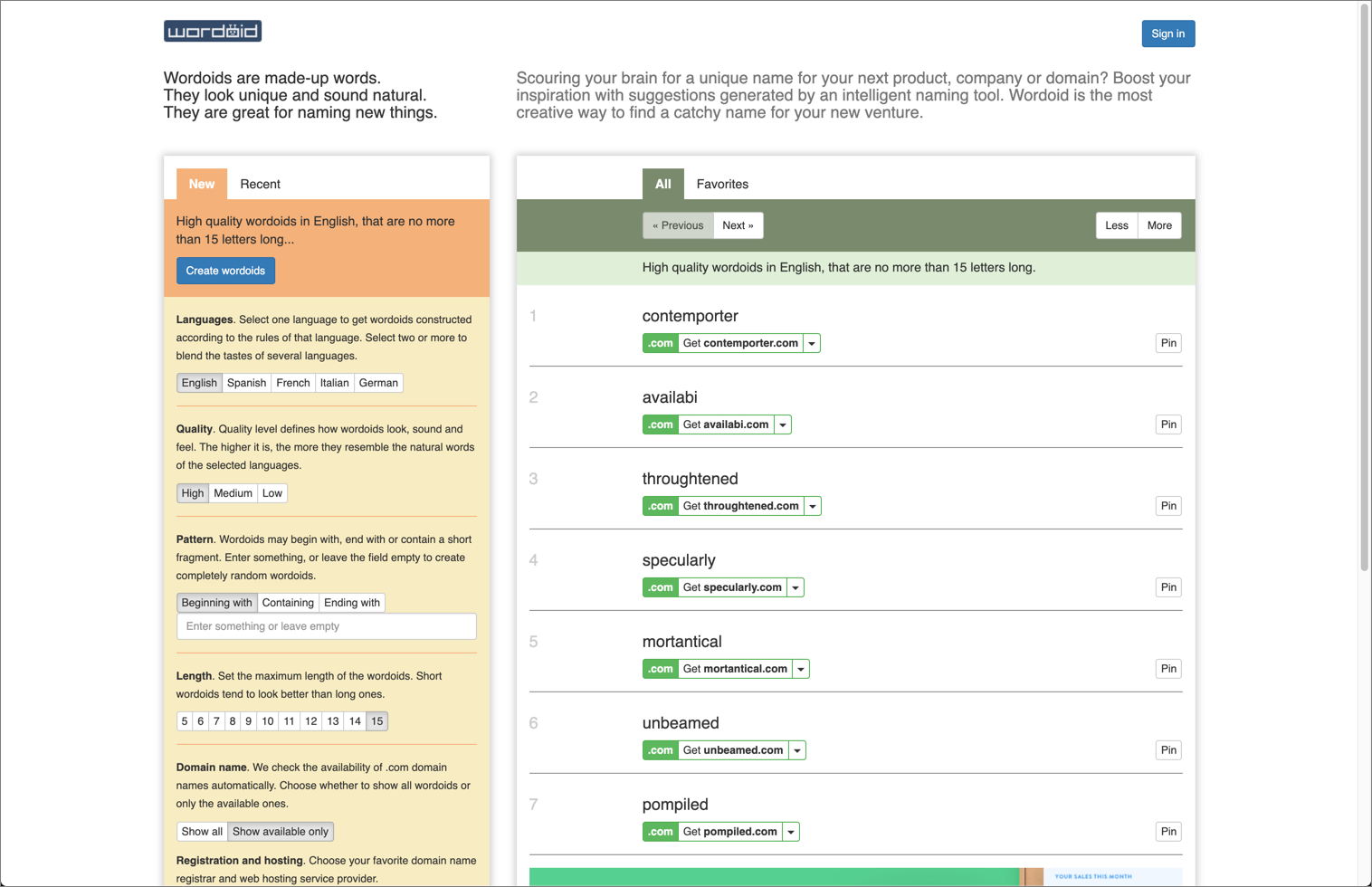Go to Previous page of wordoids
The width and height of the screenshot is (1372, 887).
(x=678, y=225)
